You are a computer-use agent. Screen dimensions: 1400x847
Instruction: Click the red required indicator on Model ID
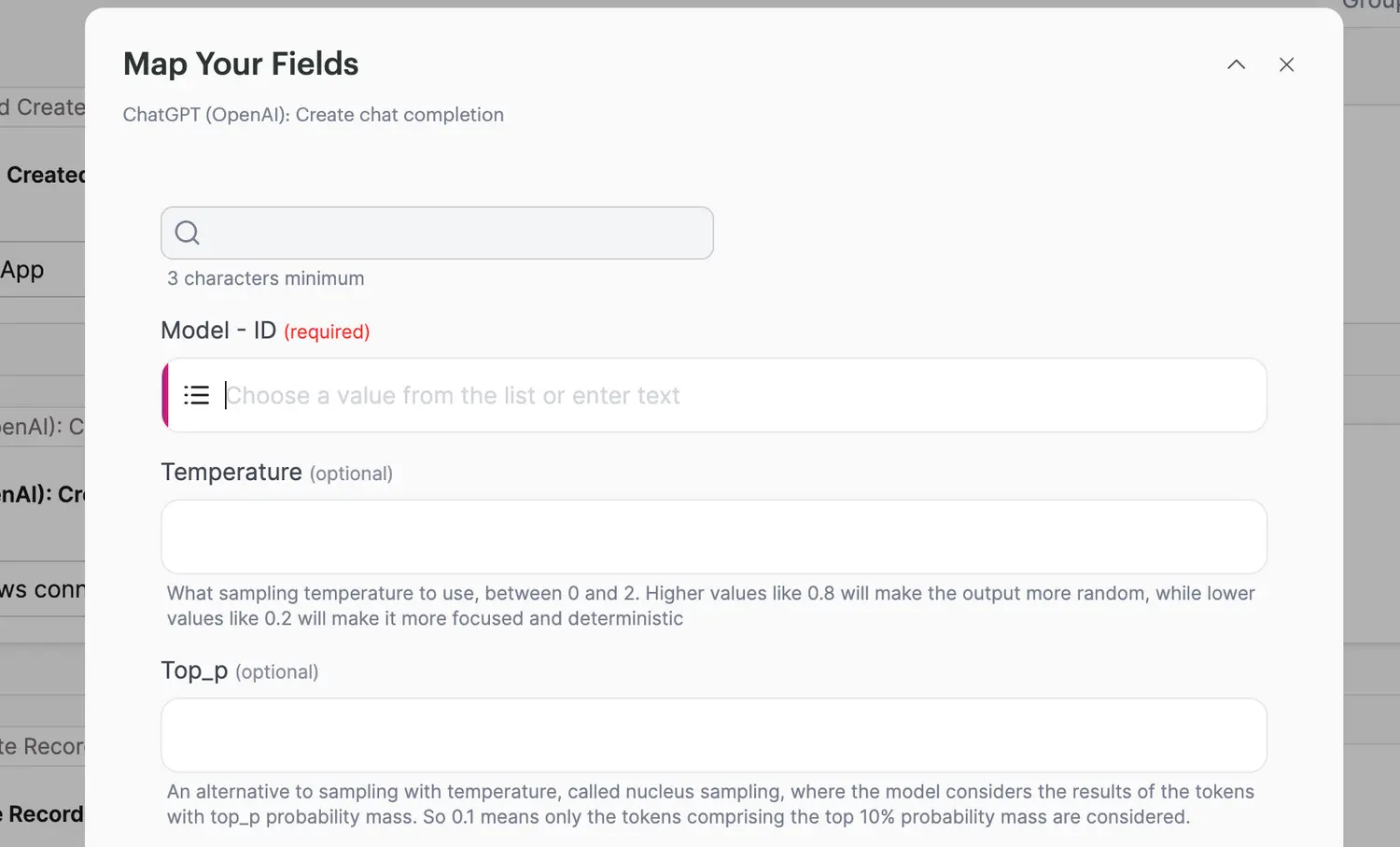click(x=326, y=332)
